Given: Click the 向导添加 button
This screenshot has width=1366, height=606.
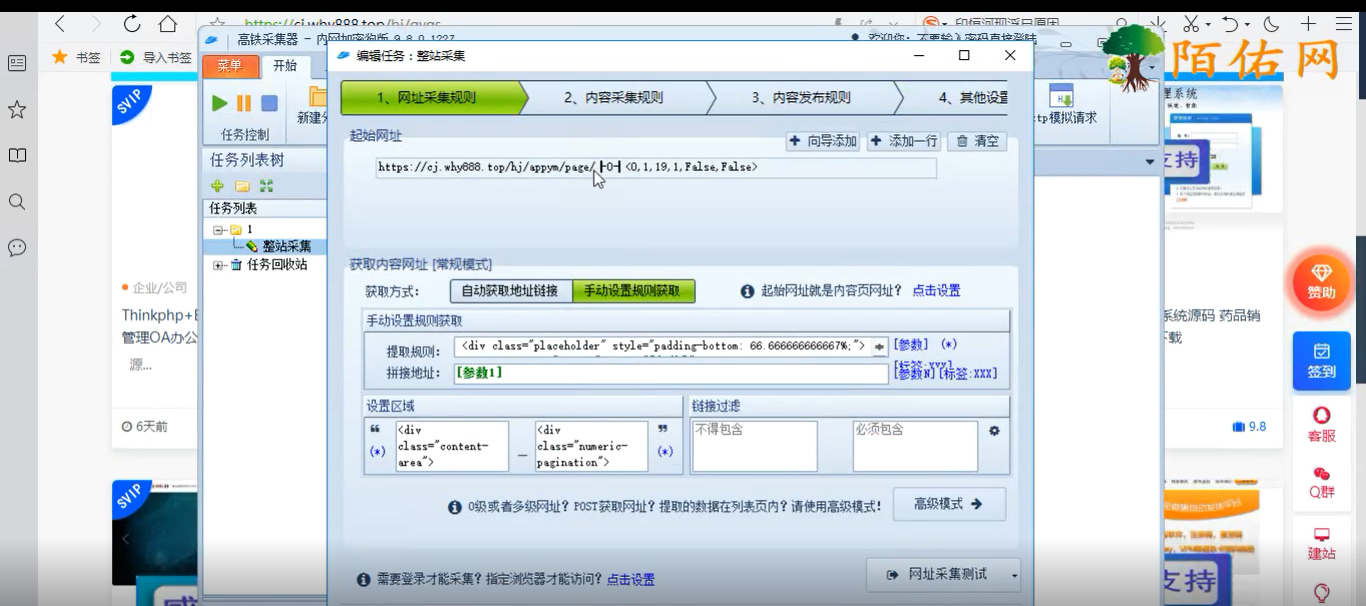Looking at the screenshot, I should point(822,141).
